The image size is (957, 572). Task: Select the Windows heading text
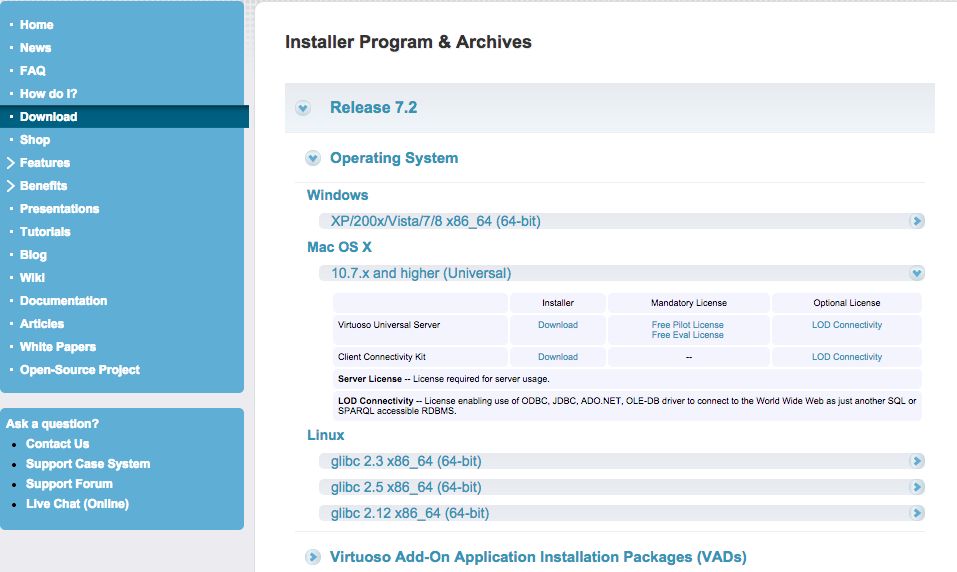click(x=338, y=195)
